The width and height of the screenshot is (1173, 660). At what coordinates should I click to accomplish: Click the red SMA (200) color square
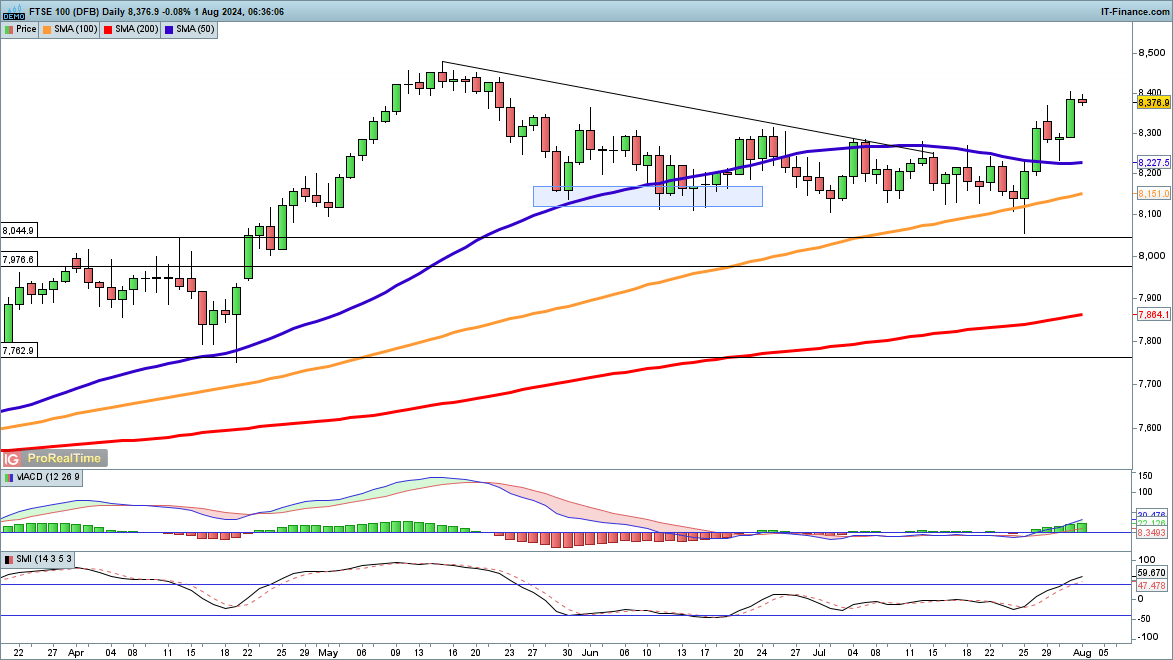click(107, 30)
